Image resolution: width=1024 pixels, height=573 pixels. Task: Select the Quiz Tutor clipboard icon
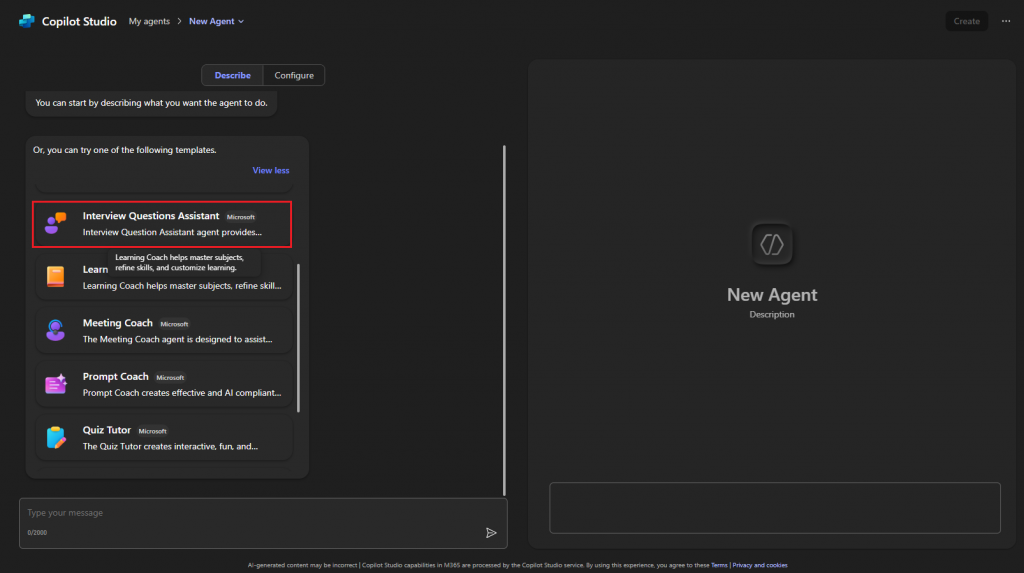click(56, 437)
